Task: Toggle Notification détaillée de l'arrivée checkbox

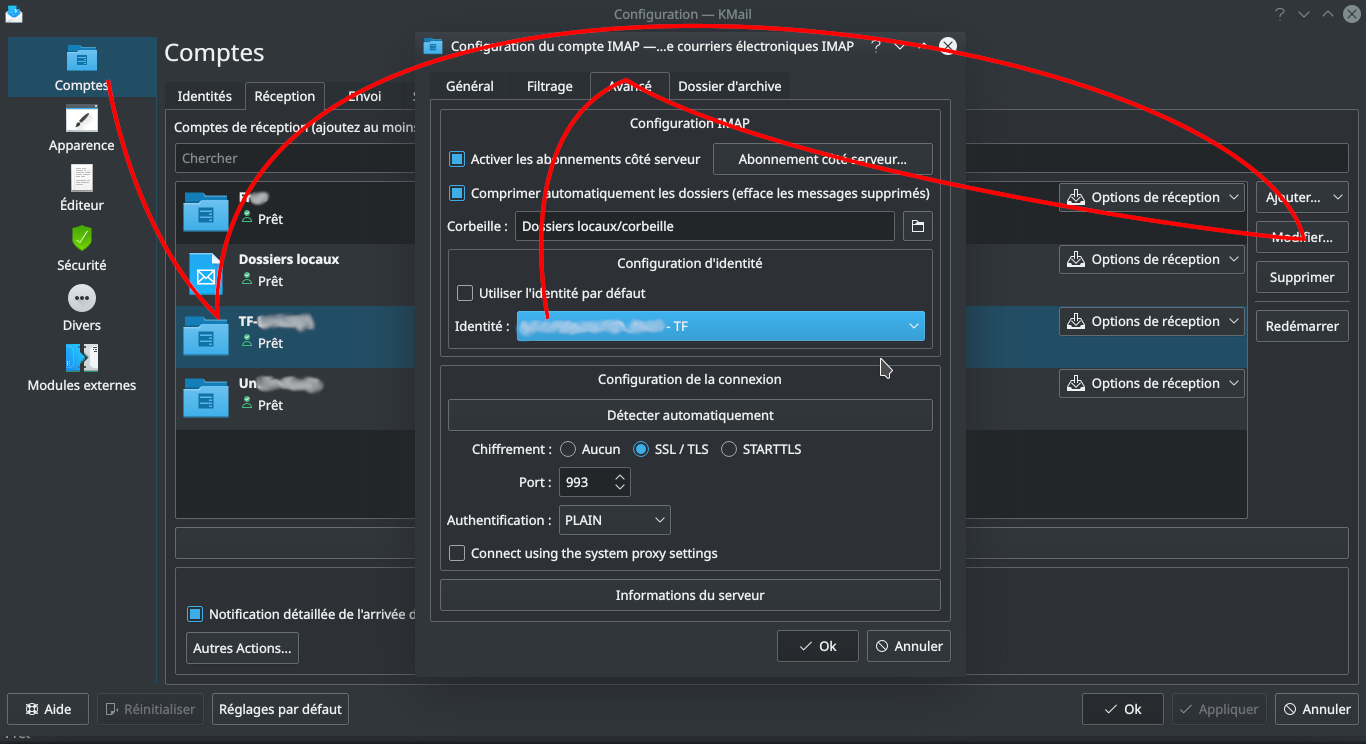Action: 195,614
